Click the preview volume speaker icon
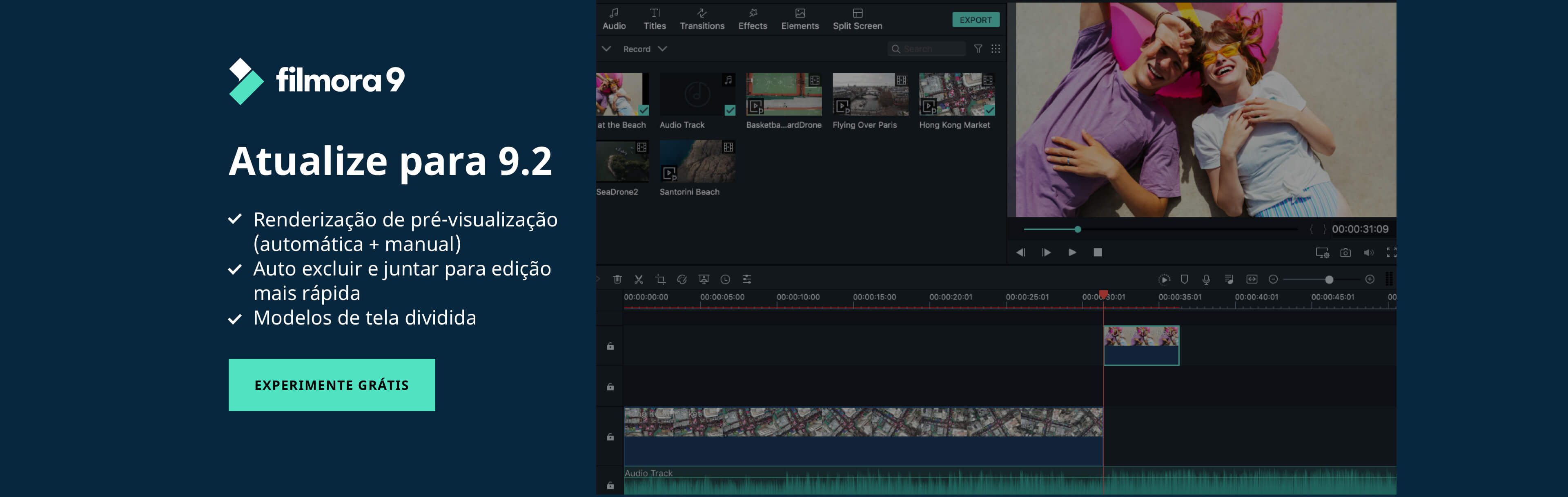 click(1368, 252)
